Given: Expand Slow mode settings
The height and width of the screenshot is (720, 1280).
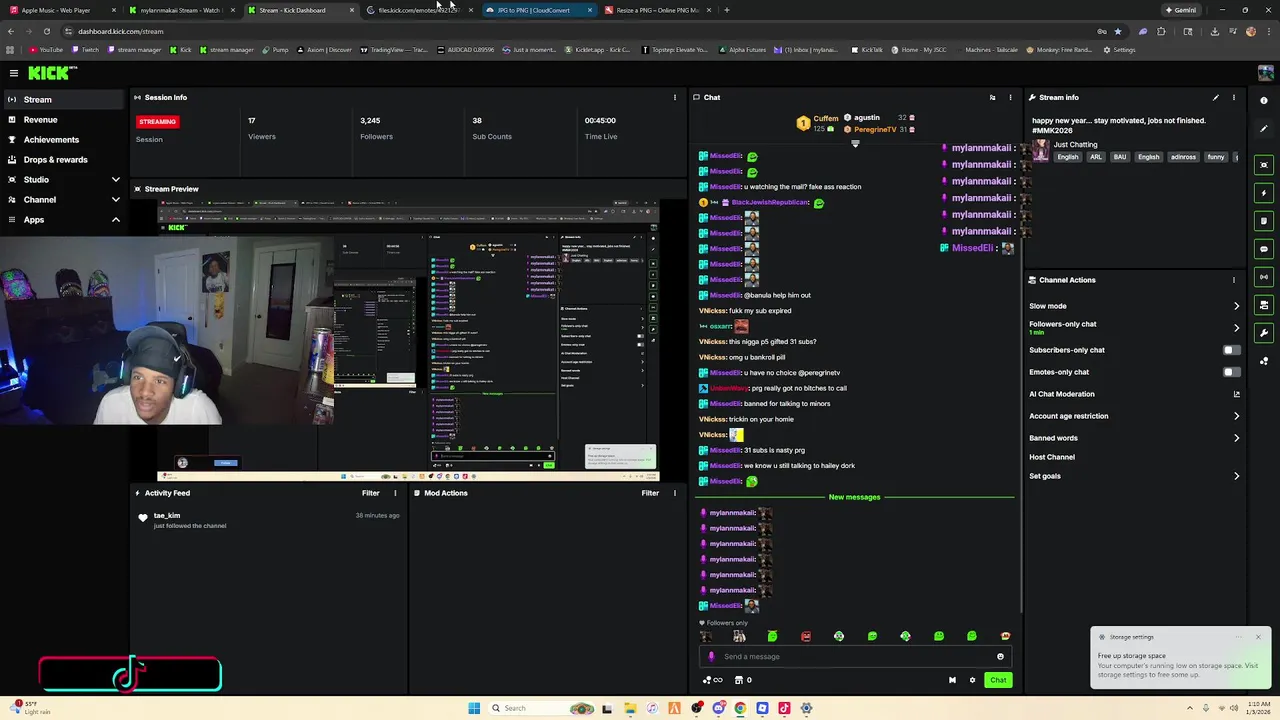Looking at the screenshot, I should [x=1236, y=306].
